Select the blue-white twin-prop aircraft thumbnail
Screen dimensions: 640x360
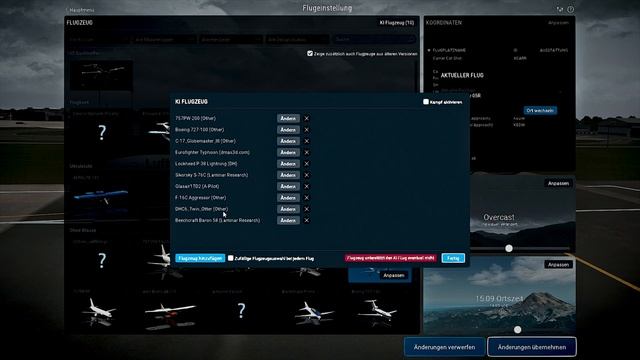click(313, 312)
